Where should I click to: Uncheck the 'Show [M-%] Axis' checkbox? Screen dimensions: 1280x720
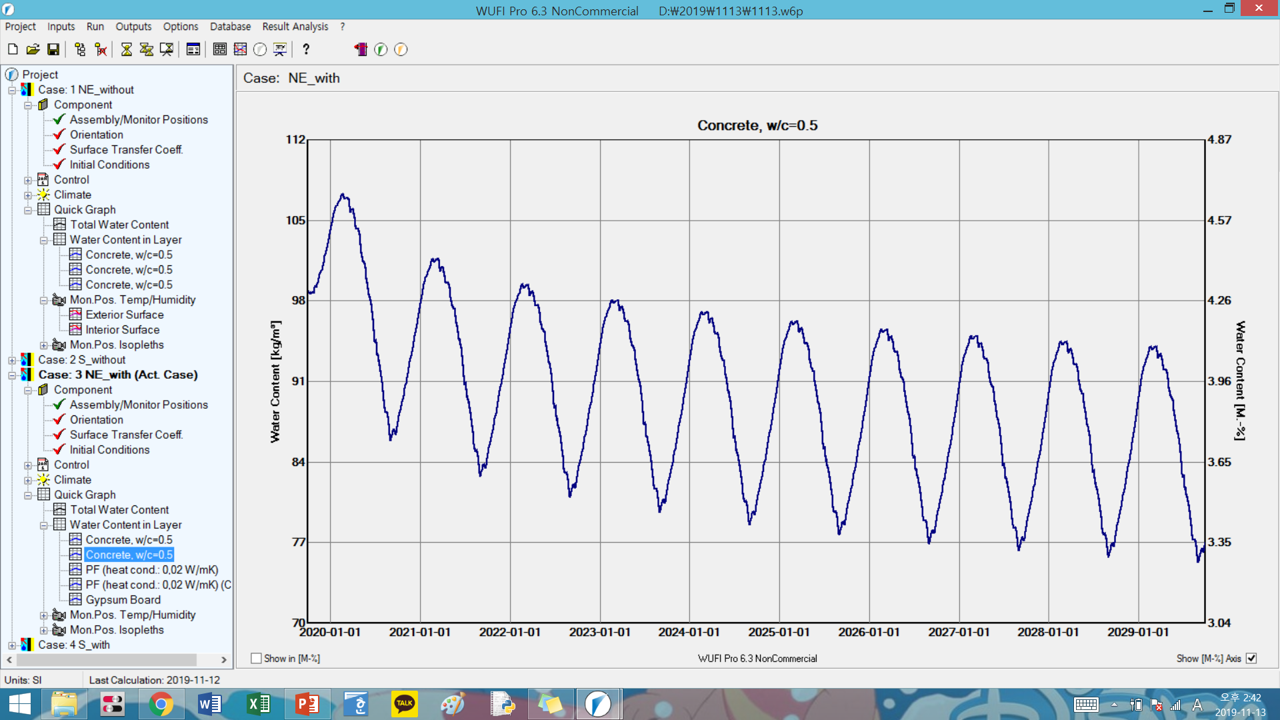tap(1251, 658)
